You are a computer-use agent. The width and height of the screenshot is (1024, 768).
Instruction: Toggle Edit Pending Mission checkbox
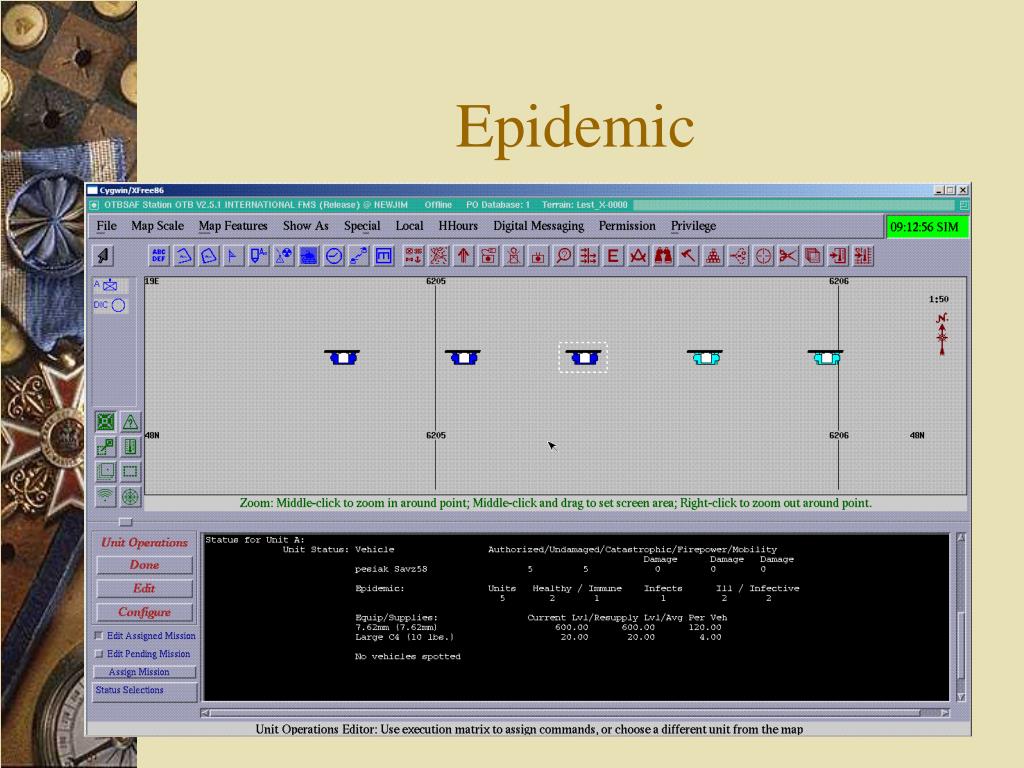coord(99,654)
